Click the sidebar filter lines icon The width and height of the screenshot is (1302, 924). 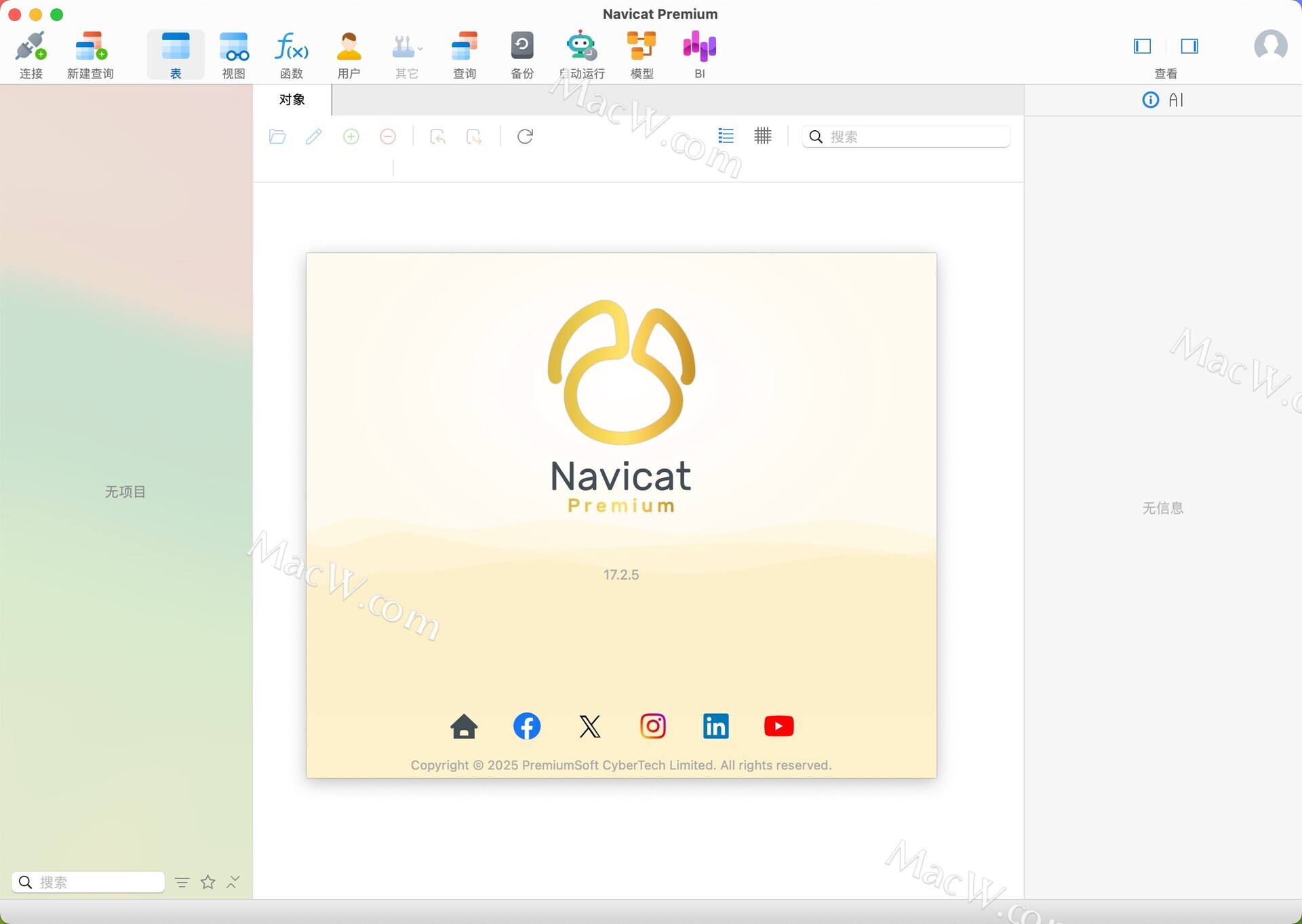(182, 882)
